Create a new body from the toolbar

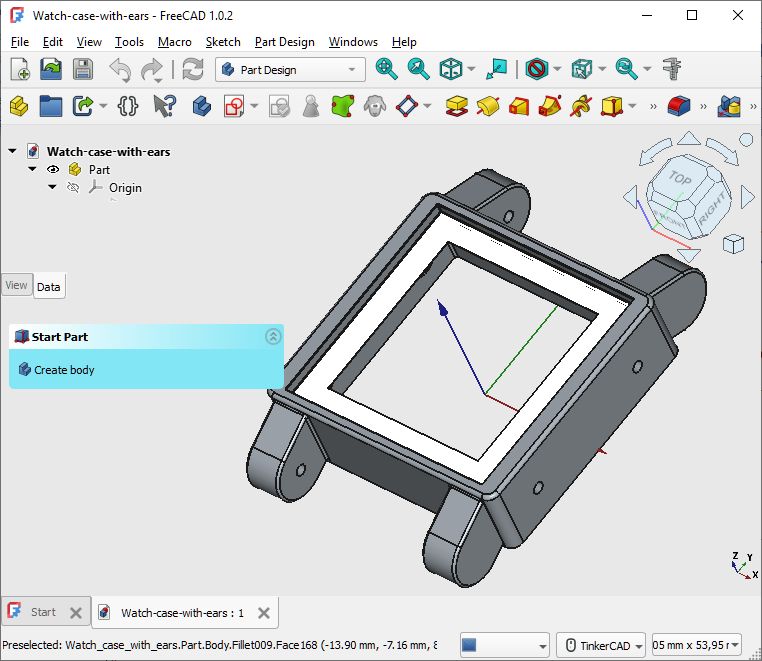[202, 106]
